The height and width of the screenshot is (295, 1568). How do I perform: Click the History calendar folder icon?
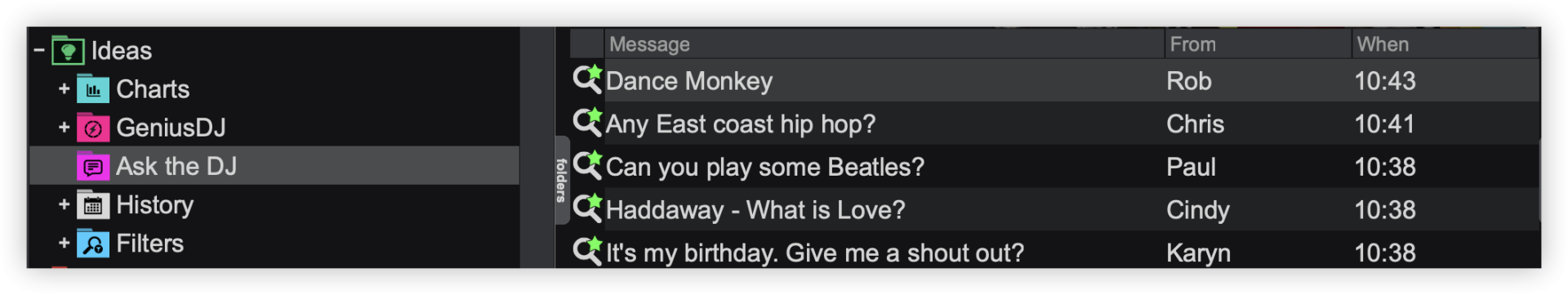click(93, 205)
